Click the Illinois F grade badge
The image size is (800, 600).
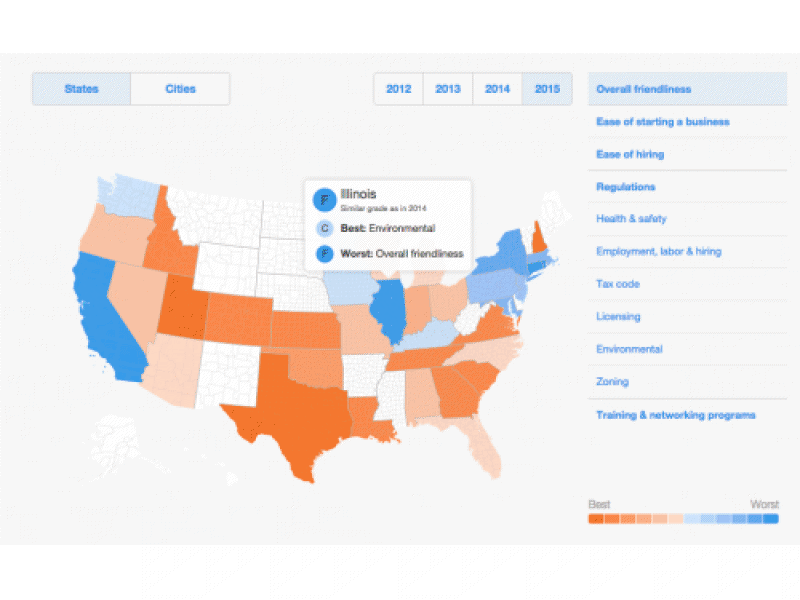click(x=324, y=199)
